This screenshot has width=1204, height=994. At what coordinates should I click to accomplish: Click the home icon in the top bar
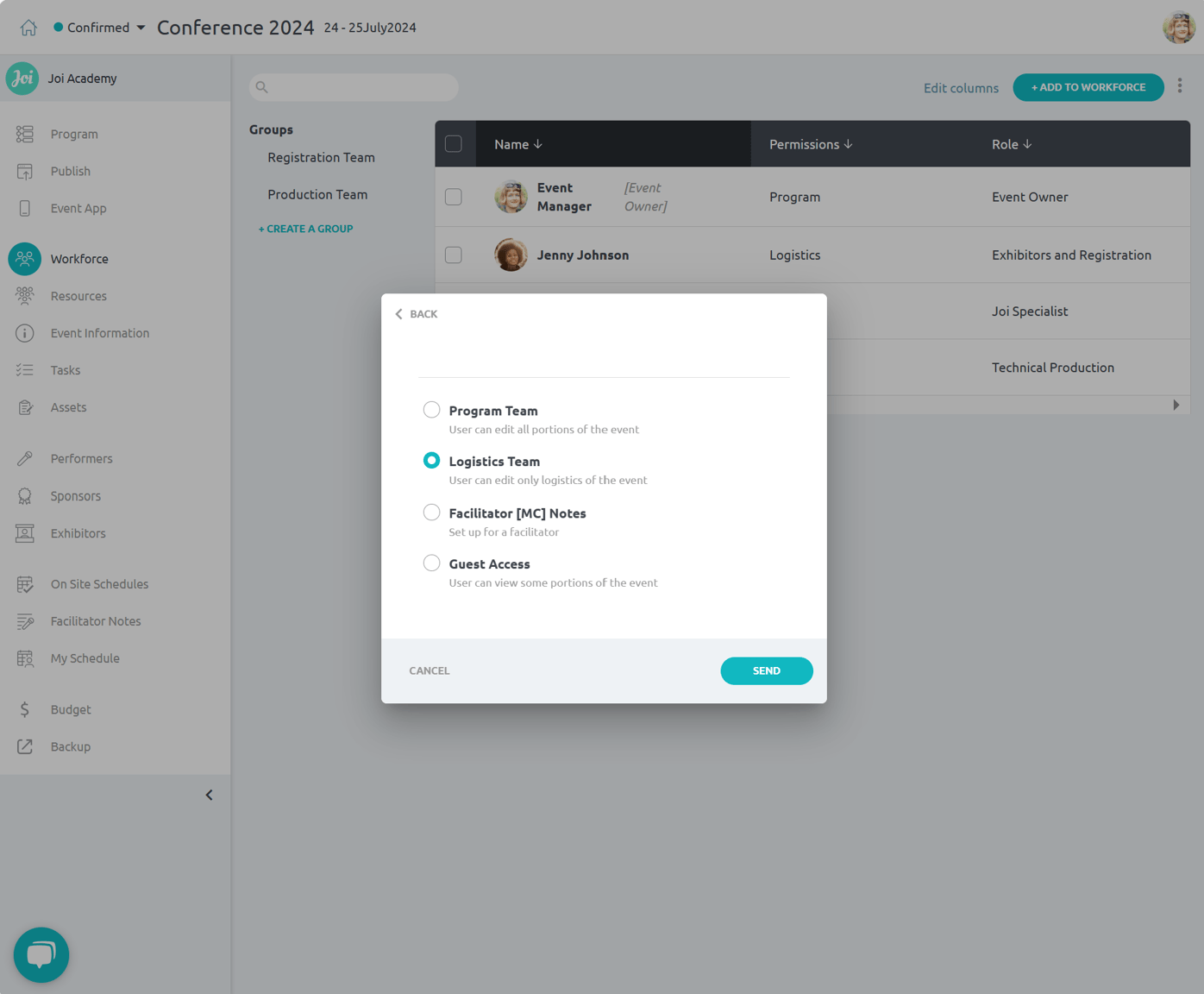(x=28, y=27)
